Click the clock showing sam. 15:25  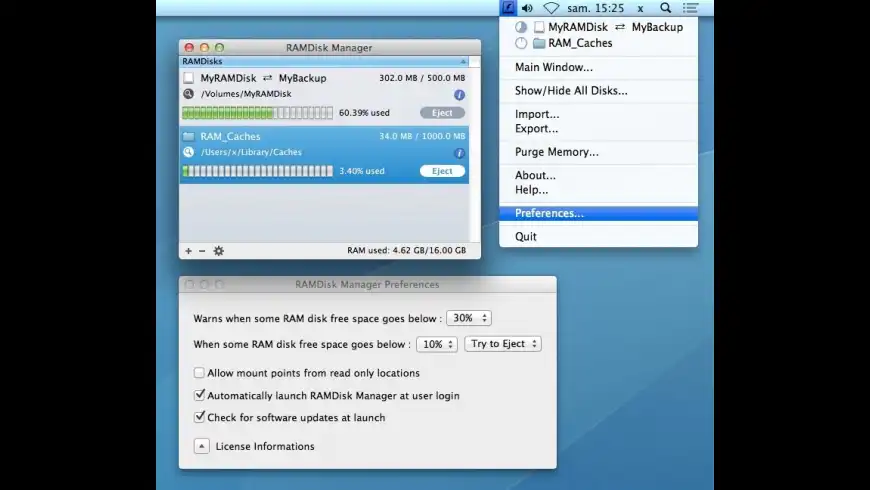tap(595, 8)
